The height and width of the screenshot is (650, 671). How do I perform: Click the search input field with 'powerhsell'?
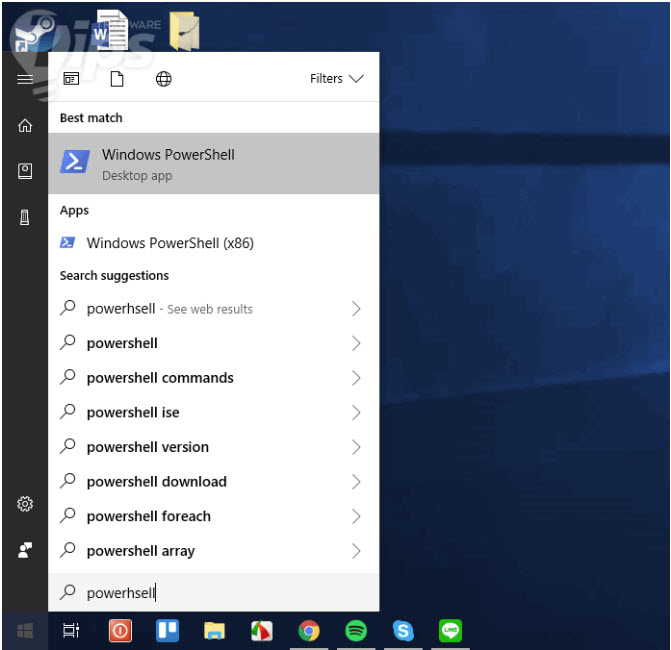214,593
